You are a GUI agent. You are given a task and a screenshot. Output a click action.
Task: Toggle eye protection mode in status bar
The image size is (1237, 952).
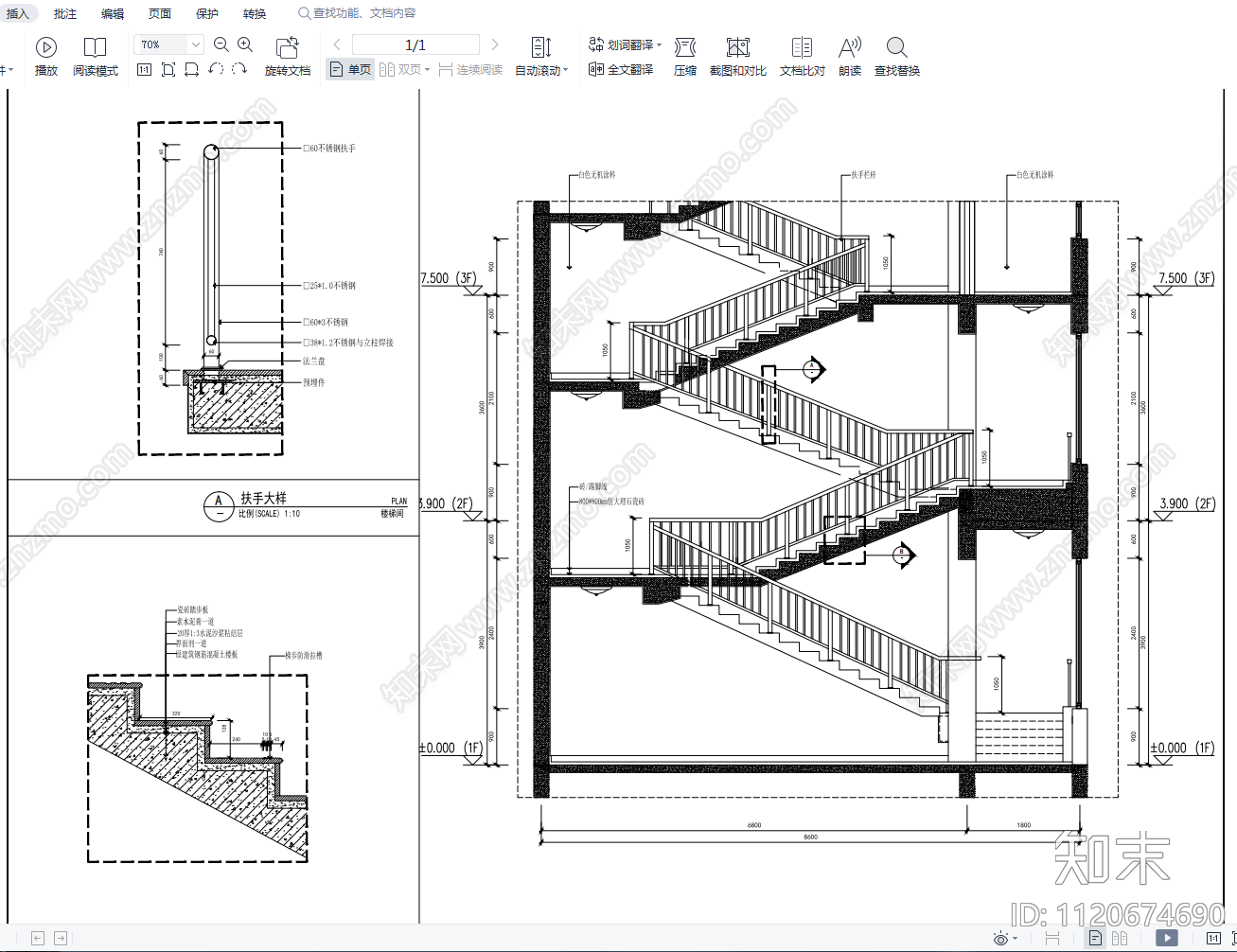(x=1000, y=939)
